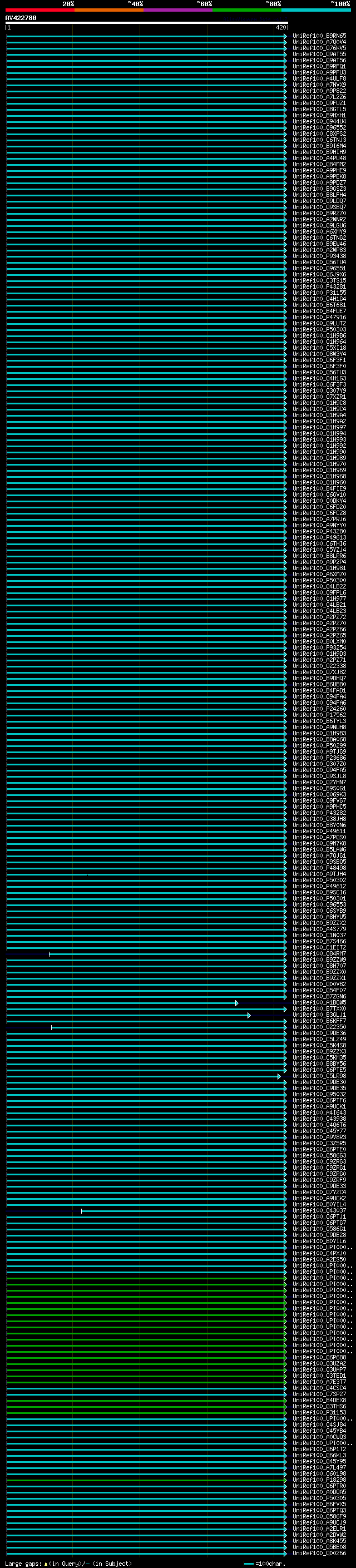This screenshot has width=356, height=1568.
Task: Click the purple ~60% identity legend segment
Action: 177,10
